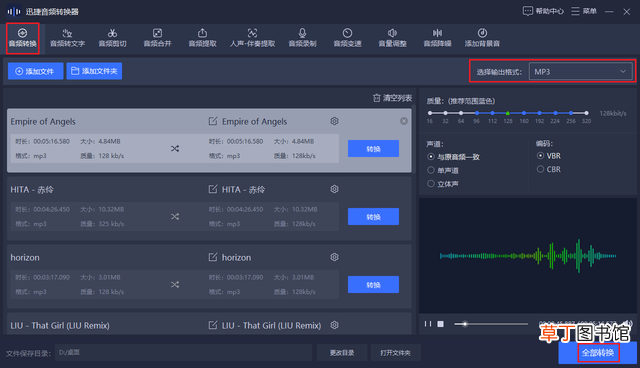This screenshot has height=368, width=640.
Task: Click the save directory field D:/桌面
Action: click(184, 352)
